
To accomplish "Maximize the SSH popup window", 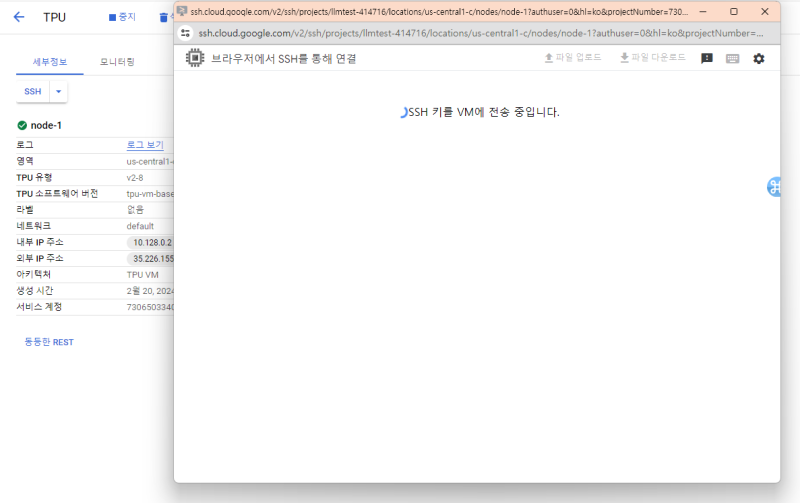I will click(733, 11).
